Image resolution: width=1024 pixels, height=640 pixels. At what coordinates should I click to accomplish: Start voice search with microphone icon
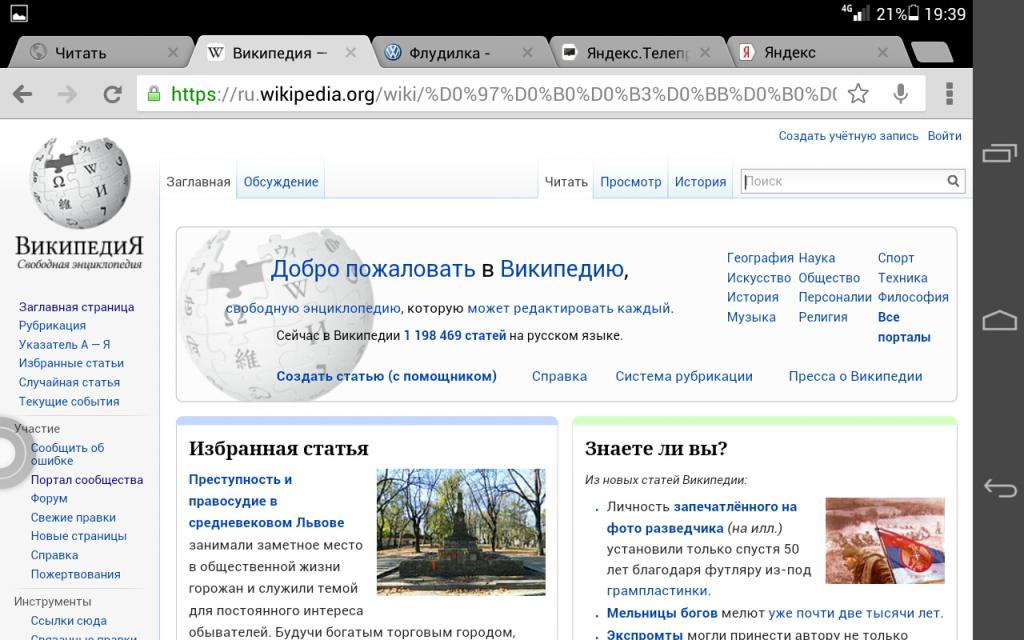coord(901,94)
